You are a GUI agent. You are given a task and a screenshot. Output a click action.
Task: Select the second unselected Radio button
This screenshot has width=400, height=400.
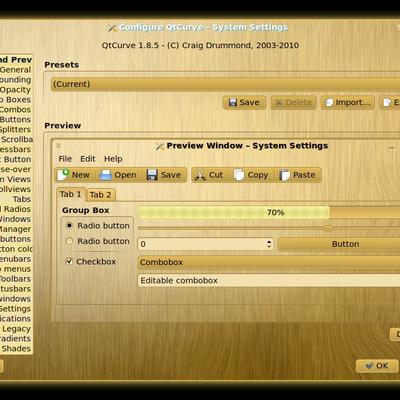pos(69,241)
